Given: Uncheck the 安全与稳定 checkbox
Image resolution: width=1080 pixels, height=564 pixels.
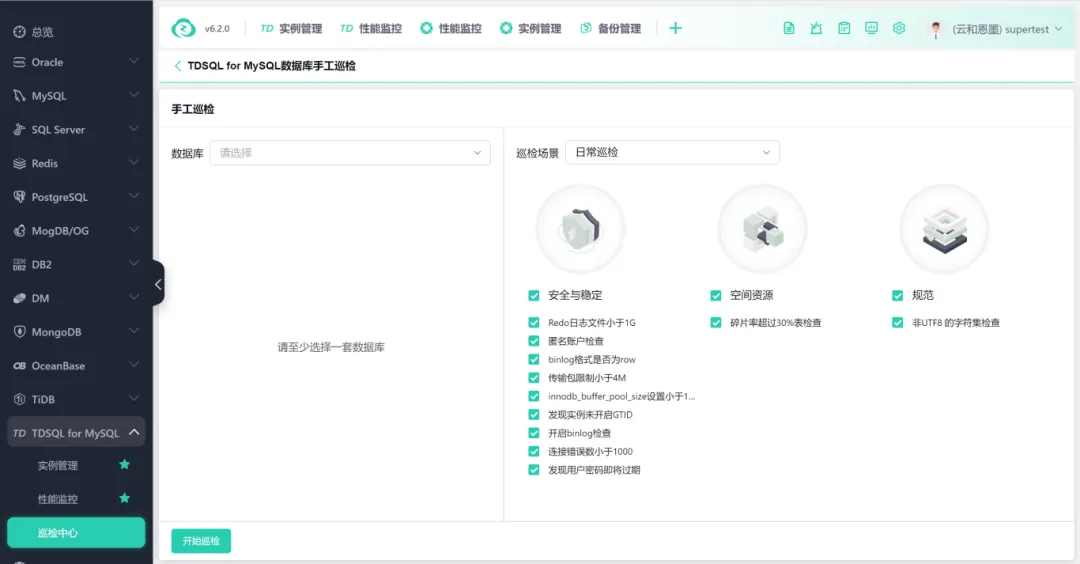Looking at the screenshot, I should point(534,295).
